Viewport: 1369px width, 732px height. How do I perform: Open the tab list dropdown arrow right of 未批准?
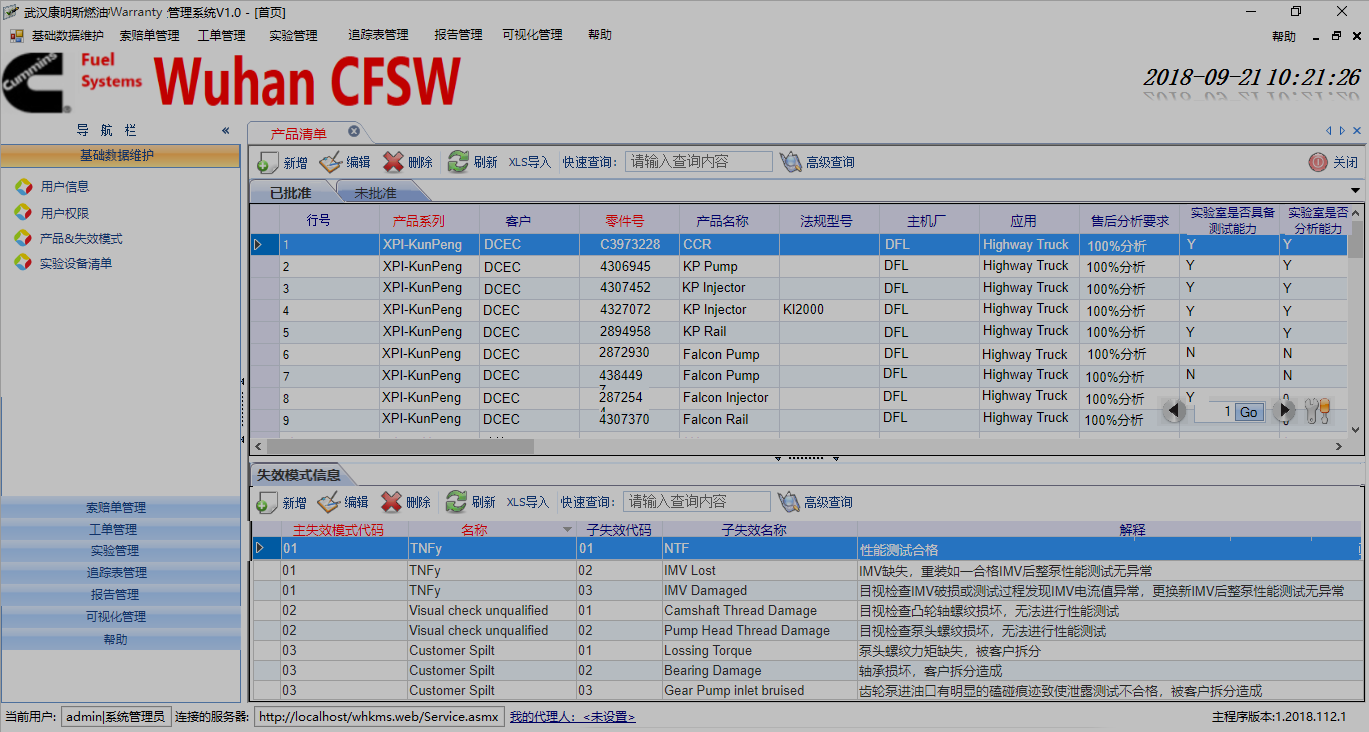pyautogui.click(x=1356, y=191)
